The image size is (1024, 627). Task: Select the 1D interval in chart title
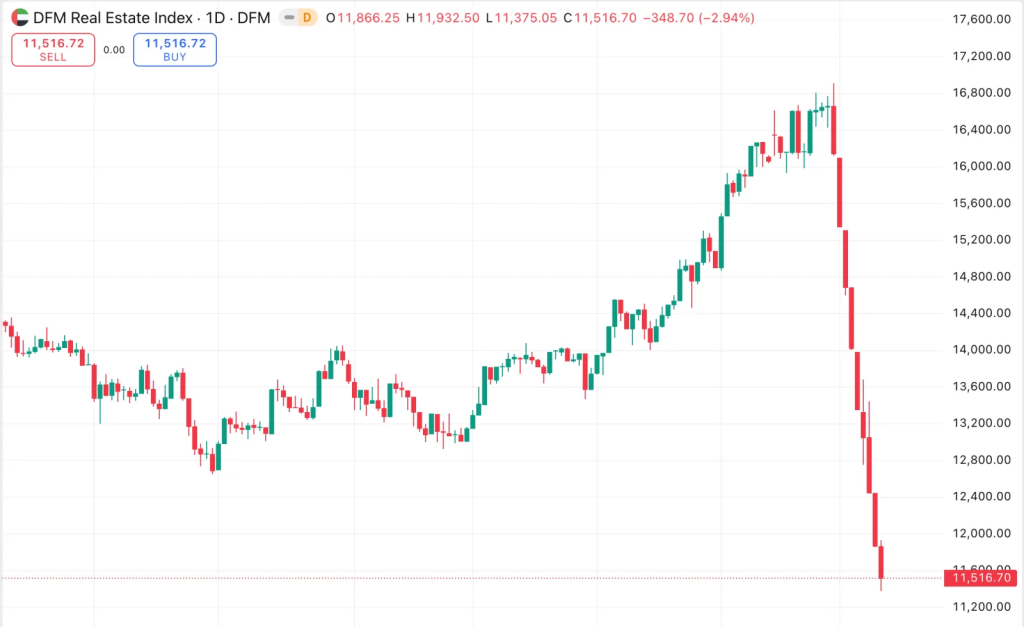click(216, 18)
